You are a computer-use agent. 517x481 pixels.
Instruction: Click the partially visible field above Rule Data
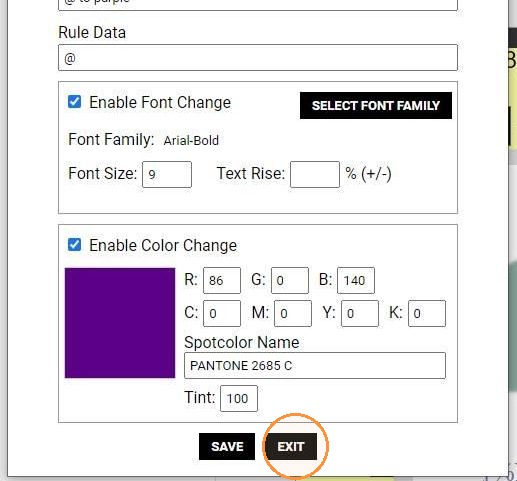click(258, 5)
